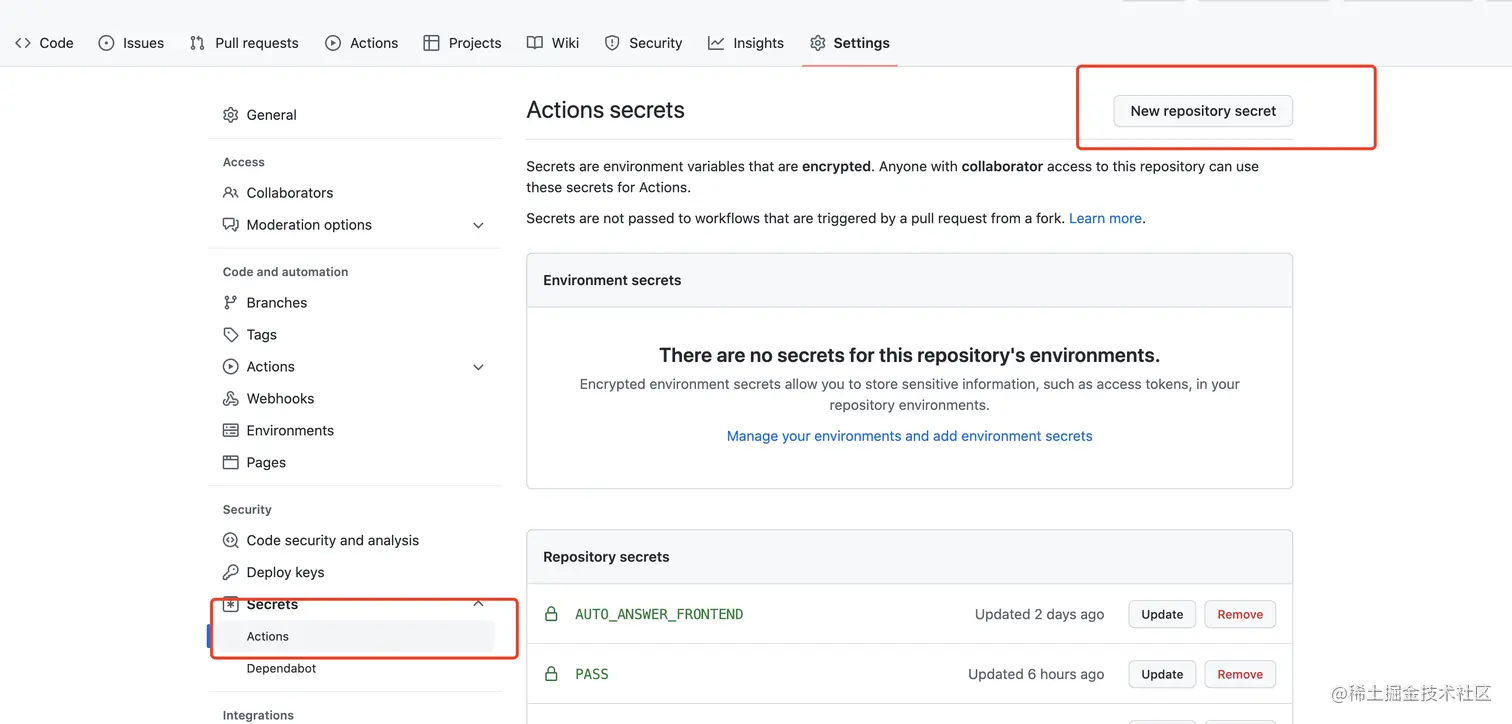Viewport: 1512px width, 724px height.
Task: Remove the PASS secret
Action: click(x=1240, y=674)
